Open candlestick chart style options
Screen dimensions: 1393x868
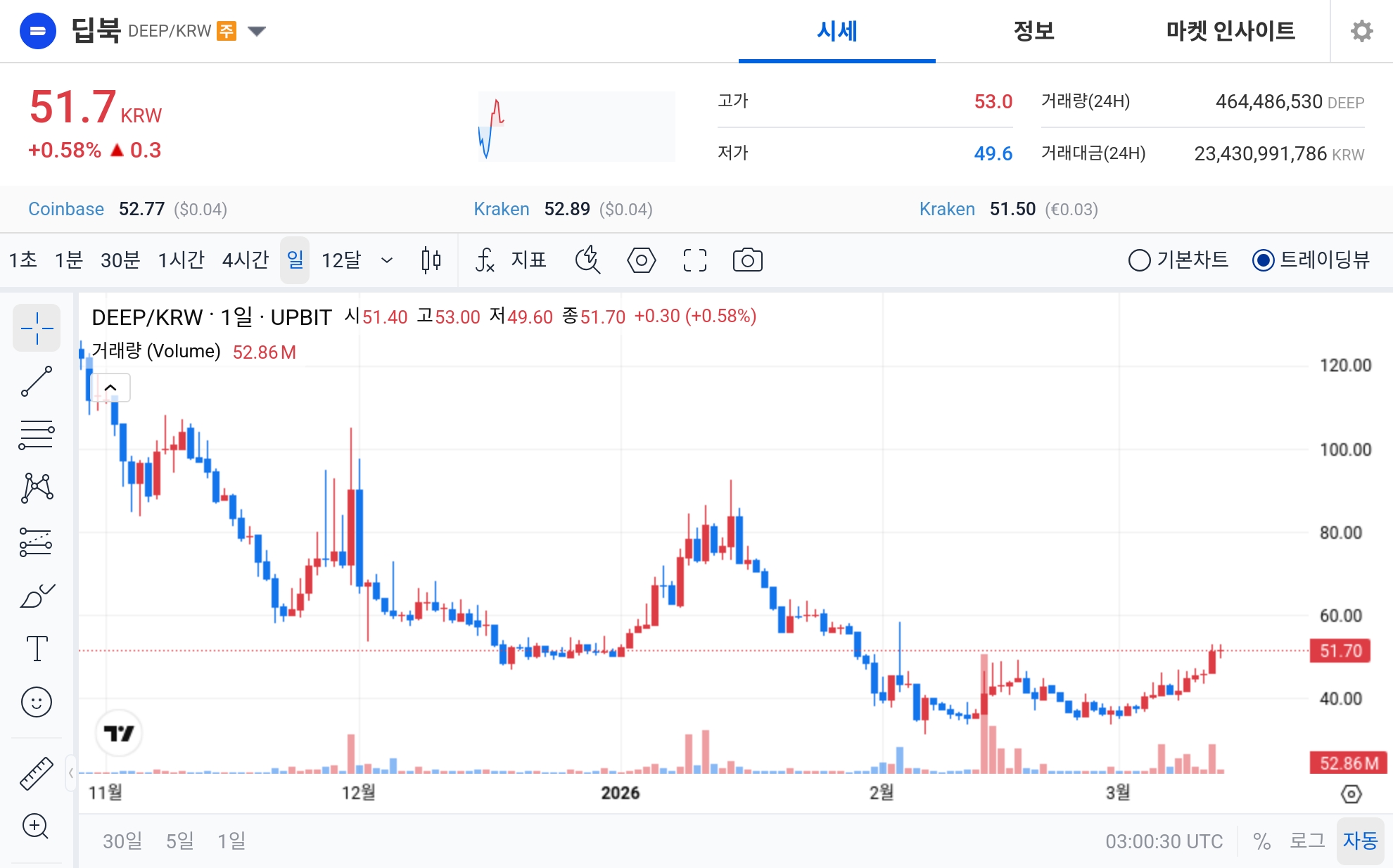[x=431, y=260]
